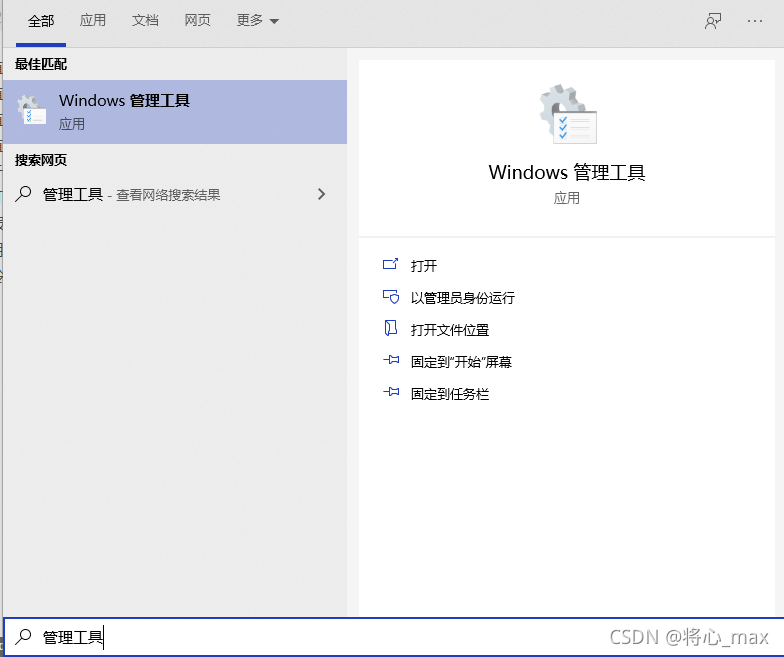Open the three-dot options menu
784x657 pixels.
pos(755,21)
